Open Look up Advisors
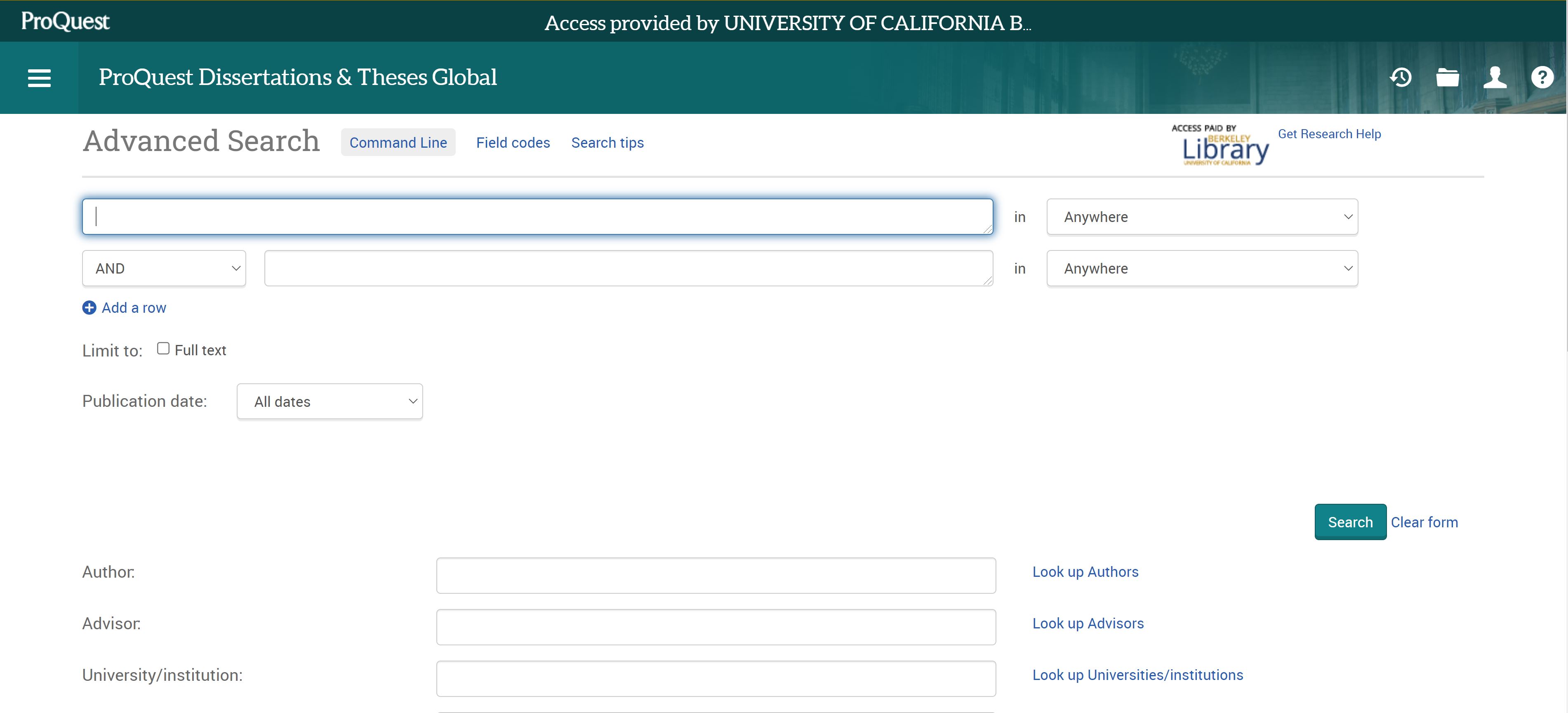Viewport: 1568px width, 713px height. coord(1088,623)
